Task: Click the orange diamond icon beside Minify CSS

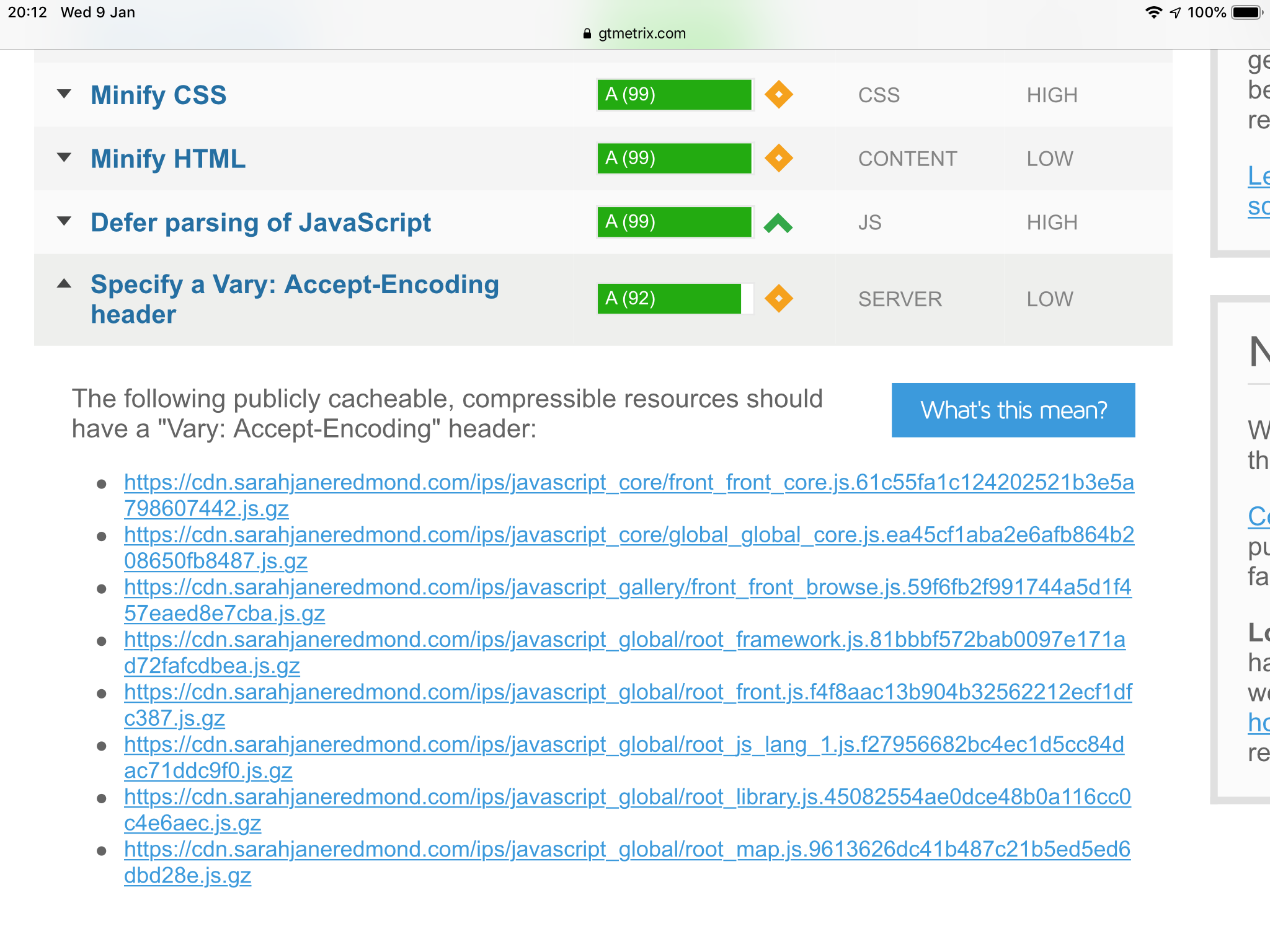Action: point(778,95)
